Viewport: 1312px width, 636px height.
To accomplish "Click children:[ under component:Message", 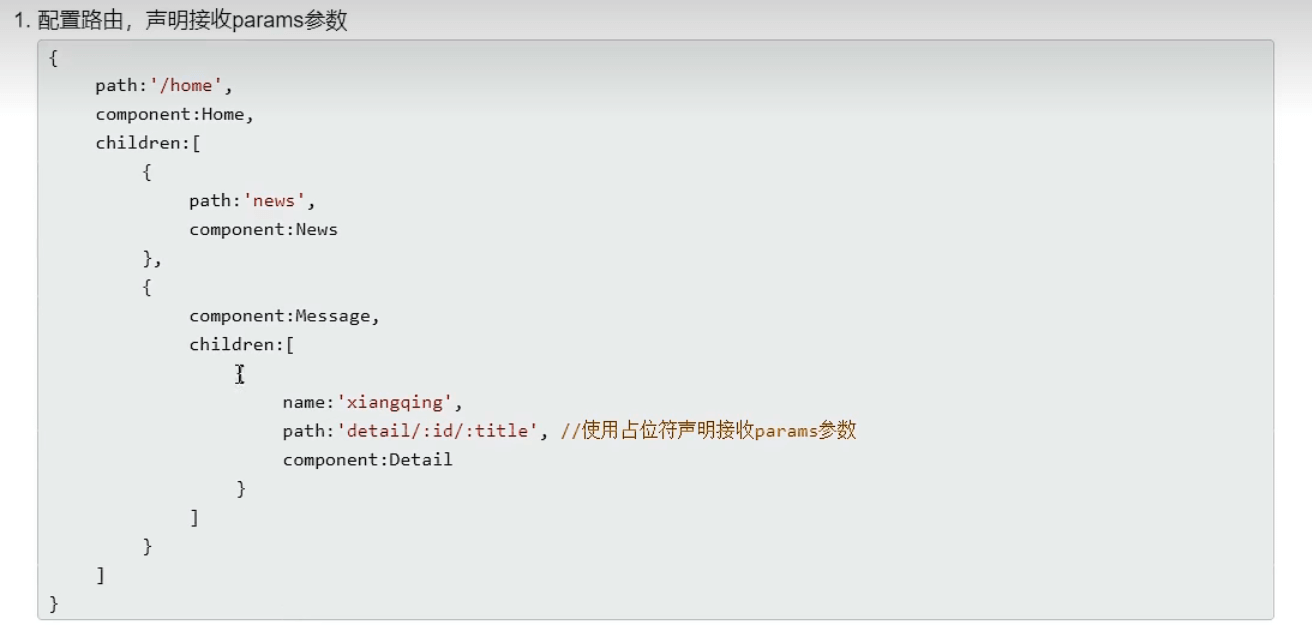I will tap(241, 345).
